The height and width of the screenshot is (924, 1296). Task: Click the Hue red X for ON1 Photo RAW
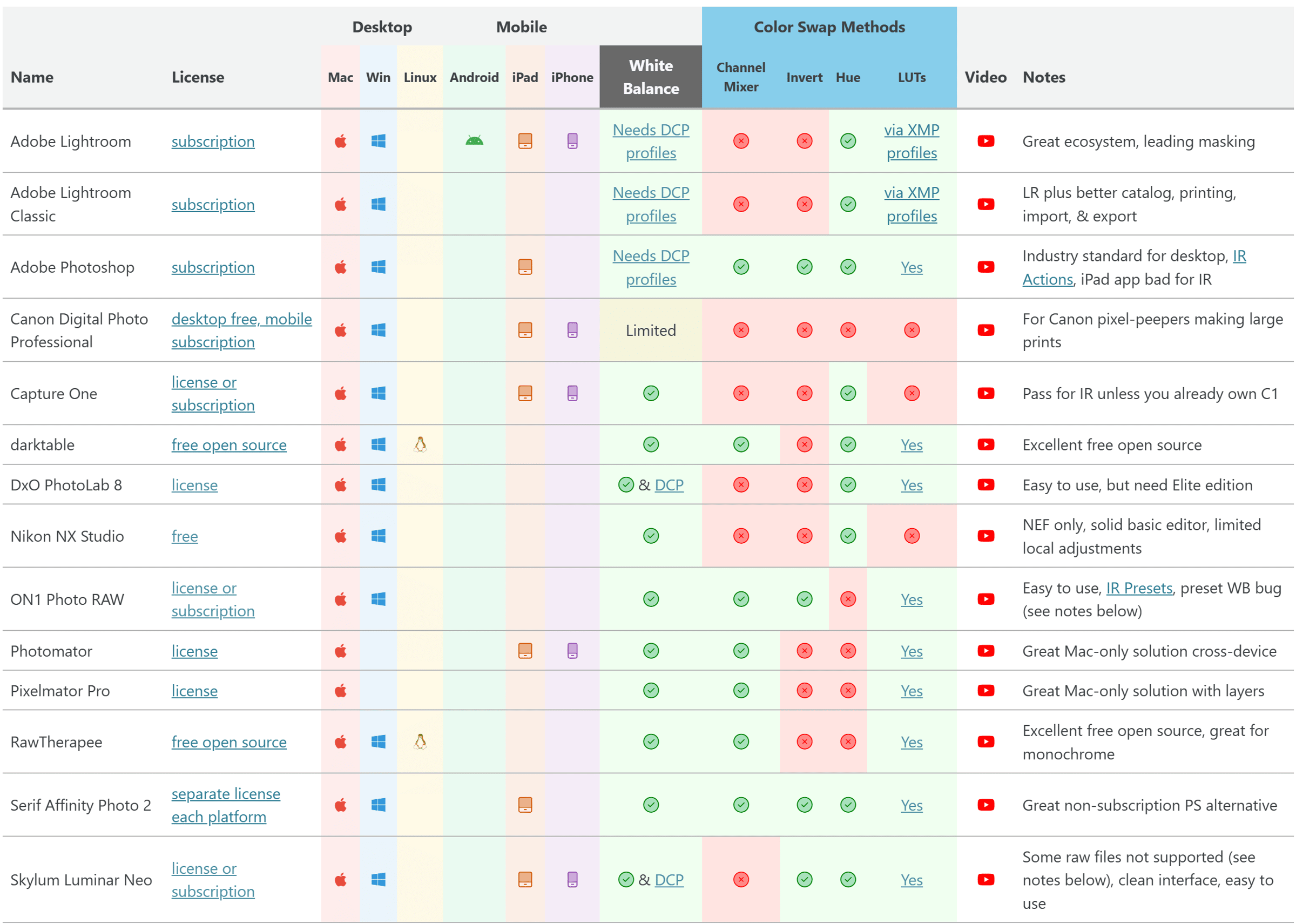848,599
